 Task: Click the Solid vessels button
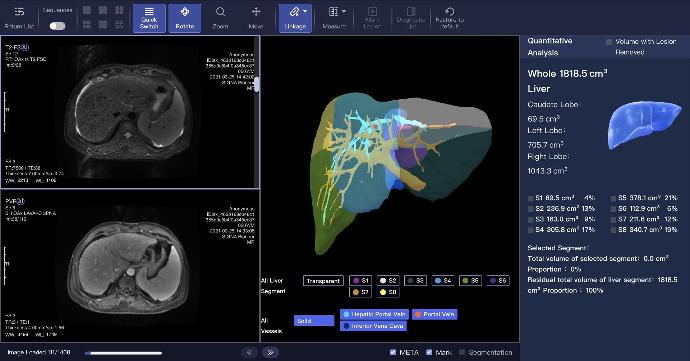(314, 321)
